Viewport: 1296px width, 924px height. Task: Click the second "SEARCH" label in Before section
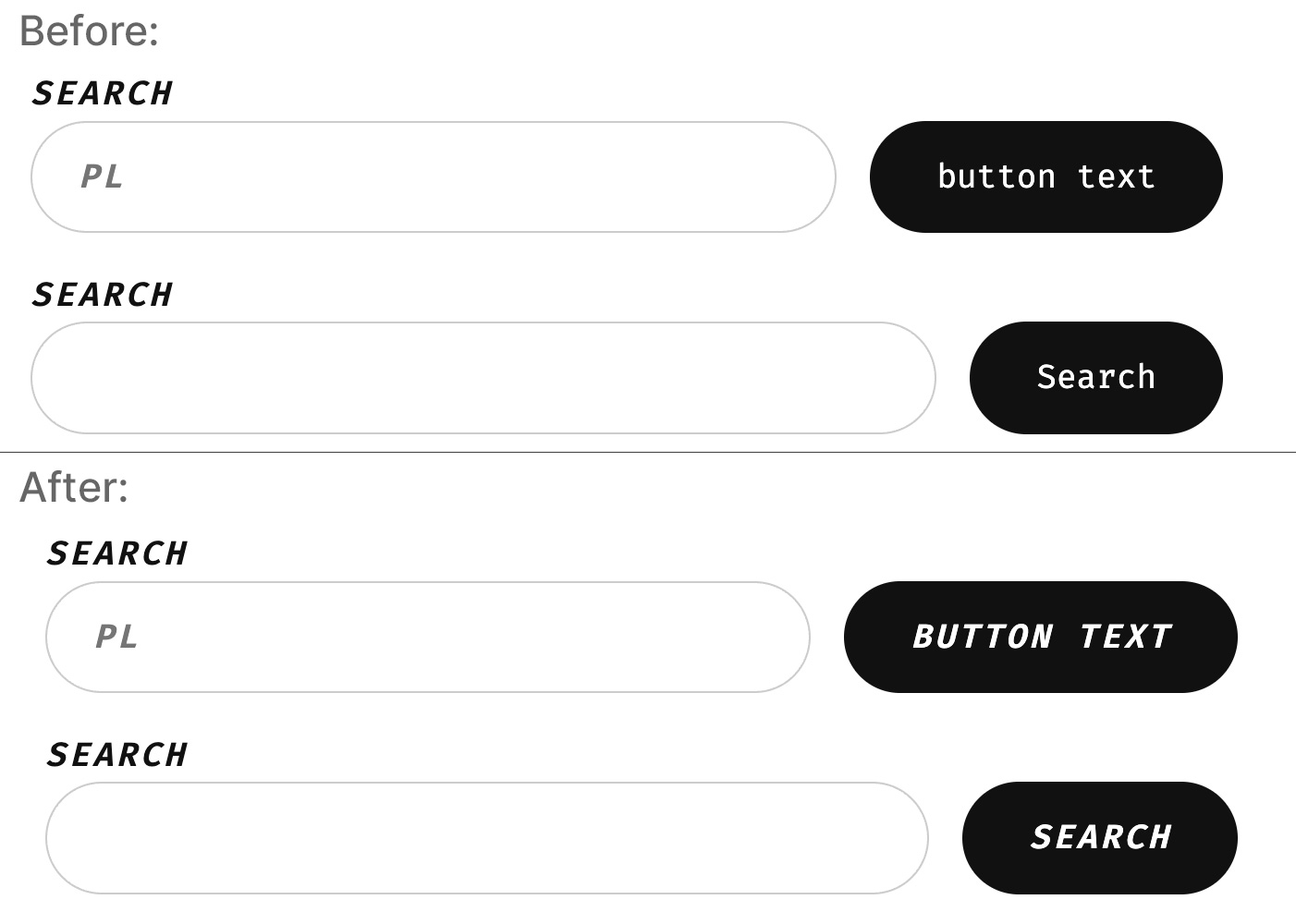[x=103, y=294]
